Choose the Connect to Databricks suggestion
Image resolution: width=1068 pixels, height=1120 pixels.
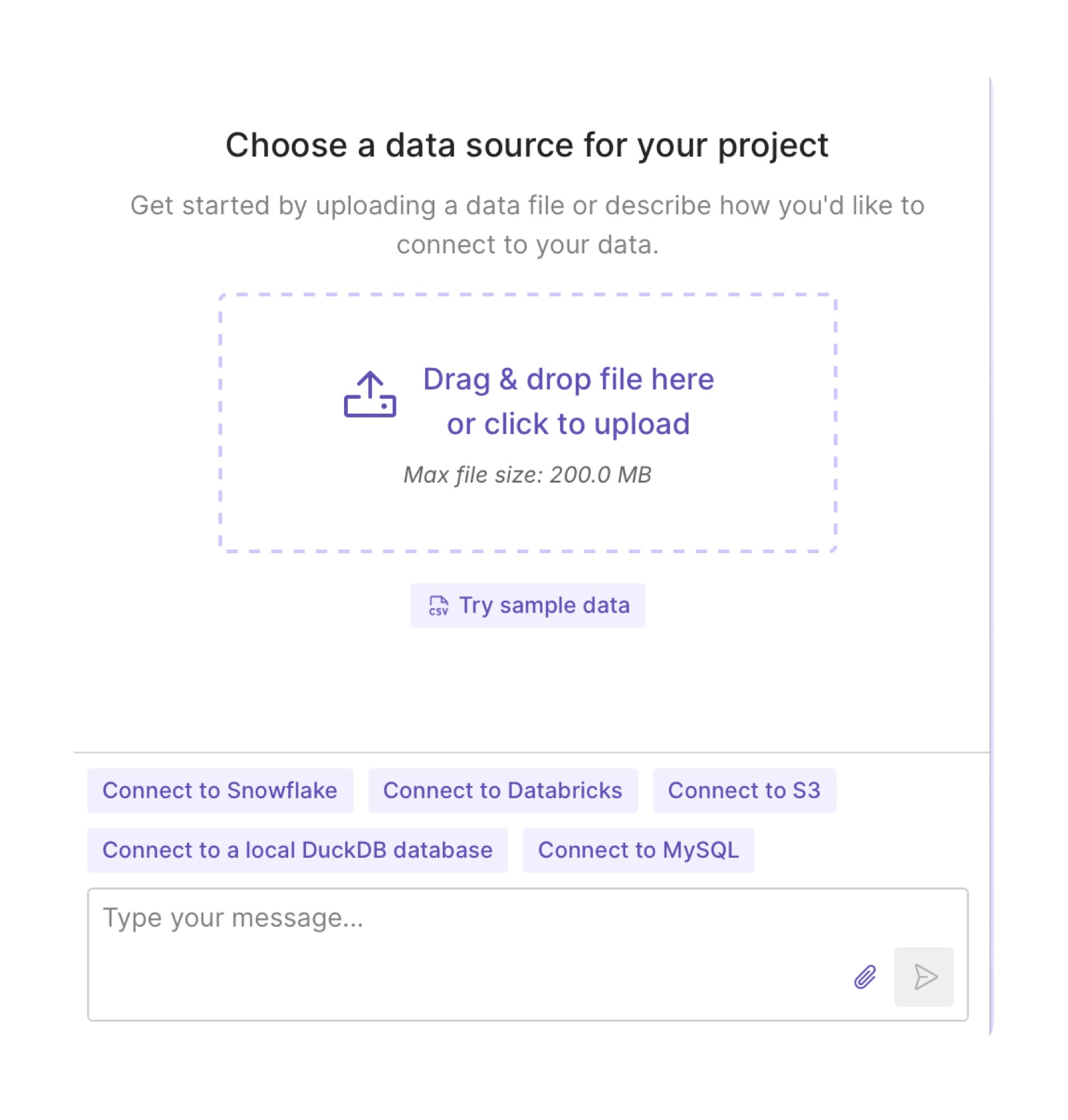coord(502,791)
